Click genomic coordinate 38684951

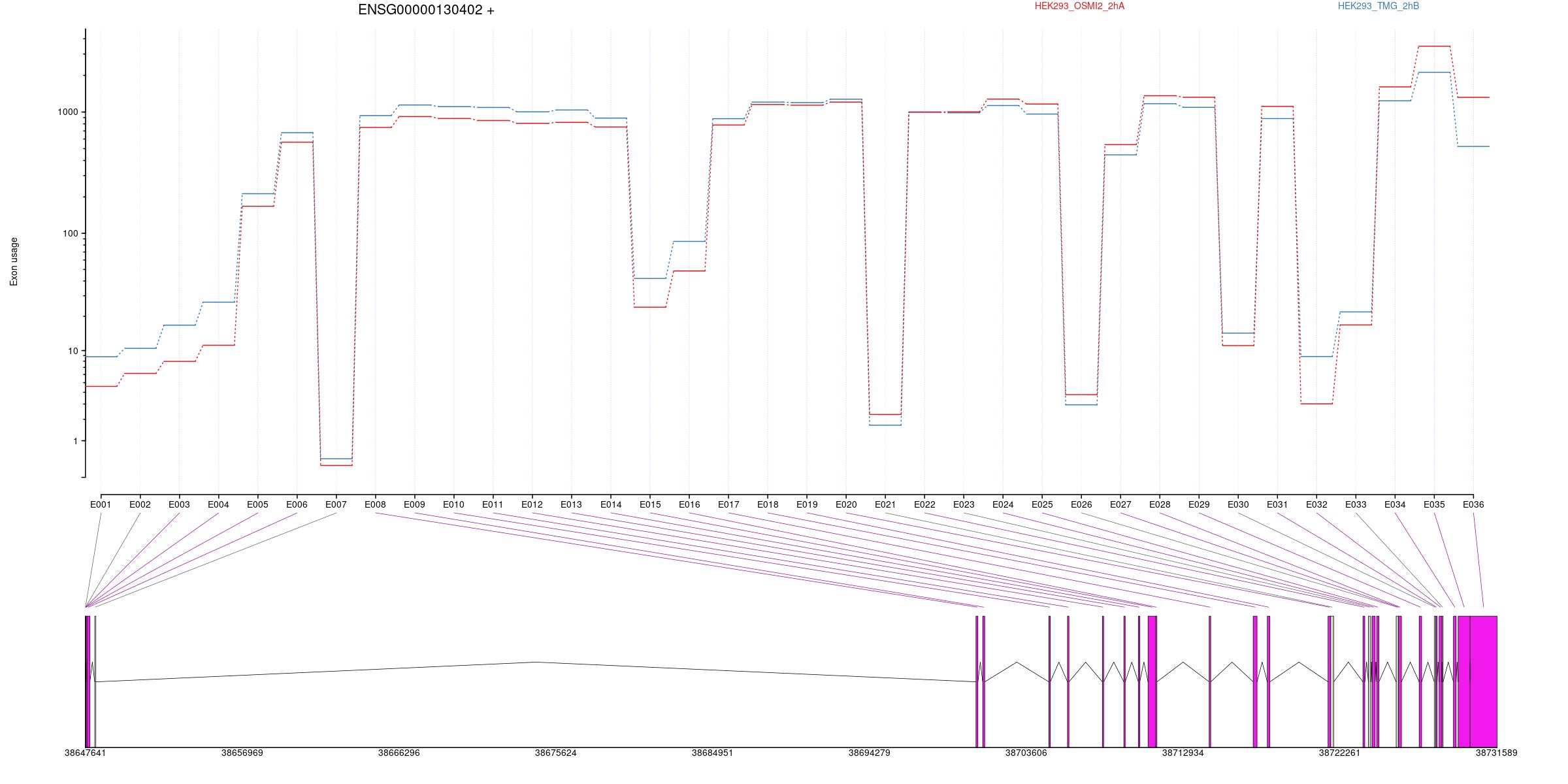click(712, 753)
